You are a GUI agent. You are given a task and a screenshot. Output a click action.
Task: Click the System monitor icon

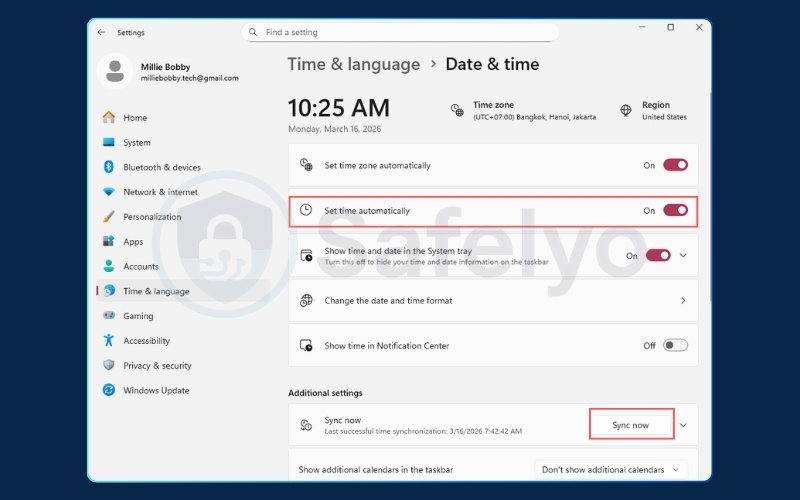pyautogui.click(x=109, y=142)
